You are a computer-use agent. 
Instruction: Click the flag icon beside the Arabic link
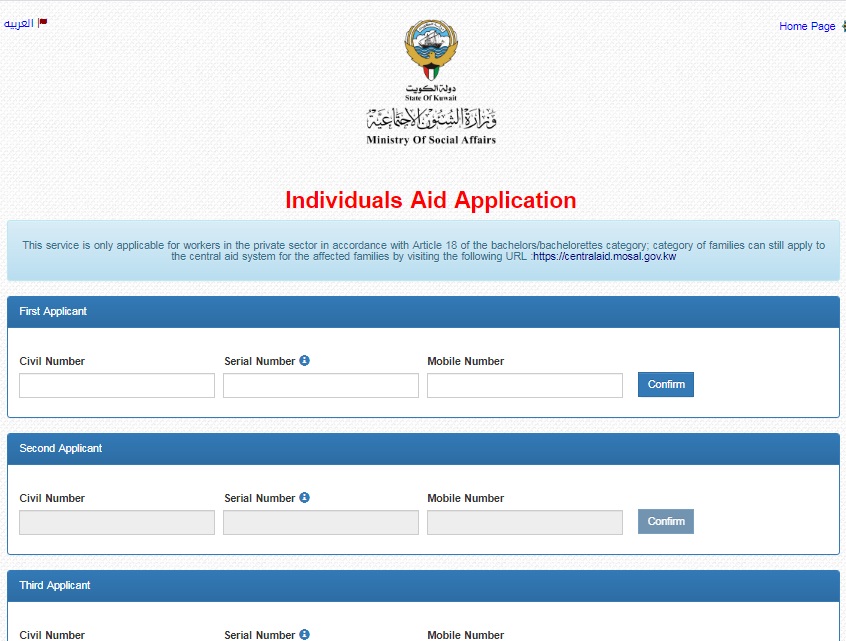tap(43, 23)
